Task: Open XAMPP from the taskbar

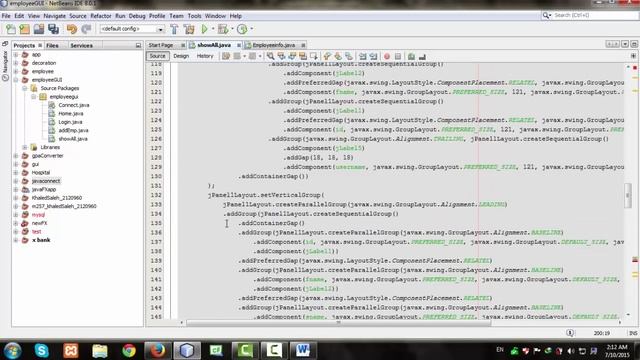Action: [71, 350]
